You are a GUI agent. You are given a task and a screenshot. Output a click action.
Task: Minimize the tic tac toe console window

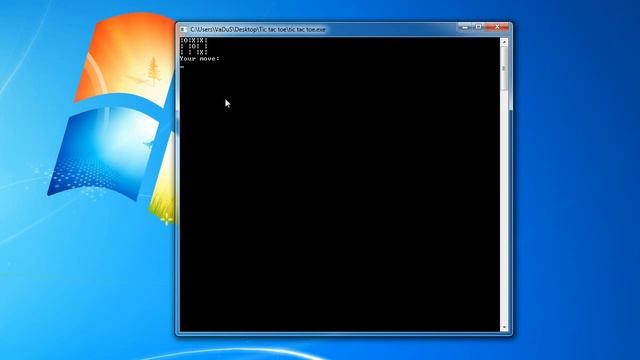pos(464,27)
